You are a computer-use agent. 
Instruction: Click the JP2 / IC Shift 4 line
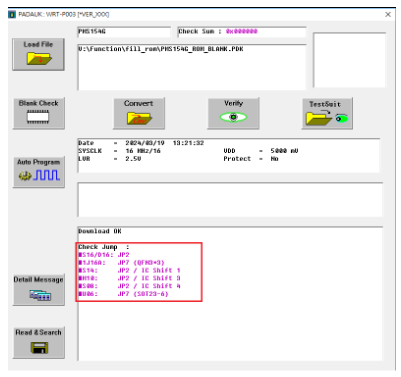click(129, 286)
